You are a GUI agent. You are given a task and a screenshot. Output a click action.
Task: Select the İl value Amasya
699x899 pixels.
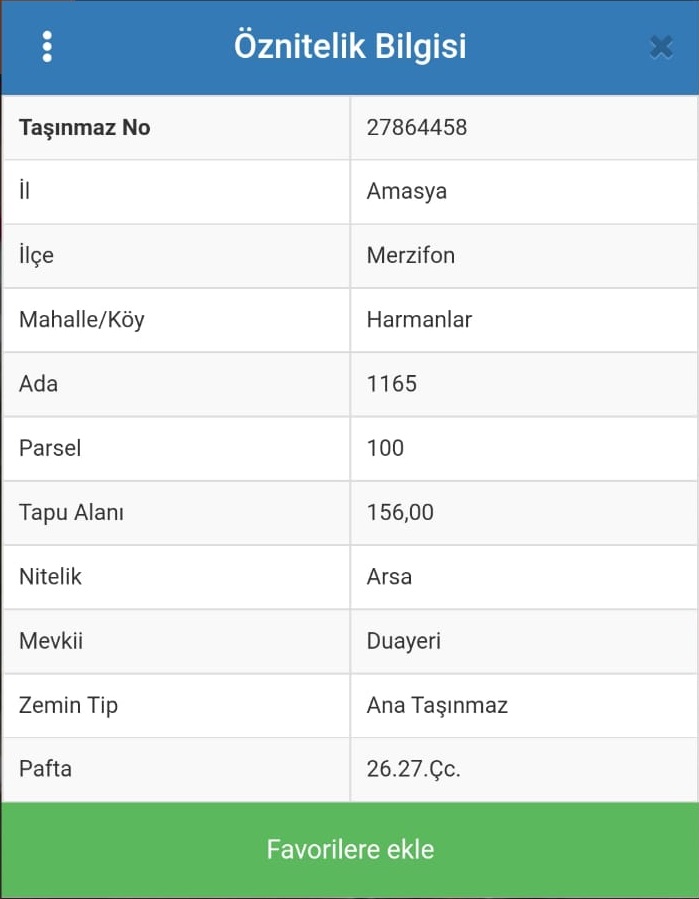407,191
